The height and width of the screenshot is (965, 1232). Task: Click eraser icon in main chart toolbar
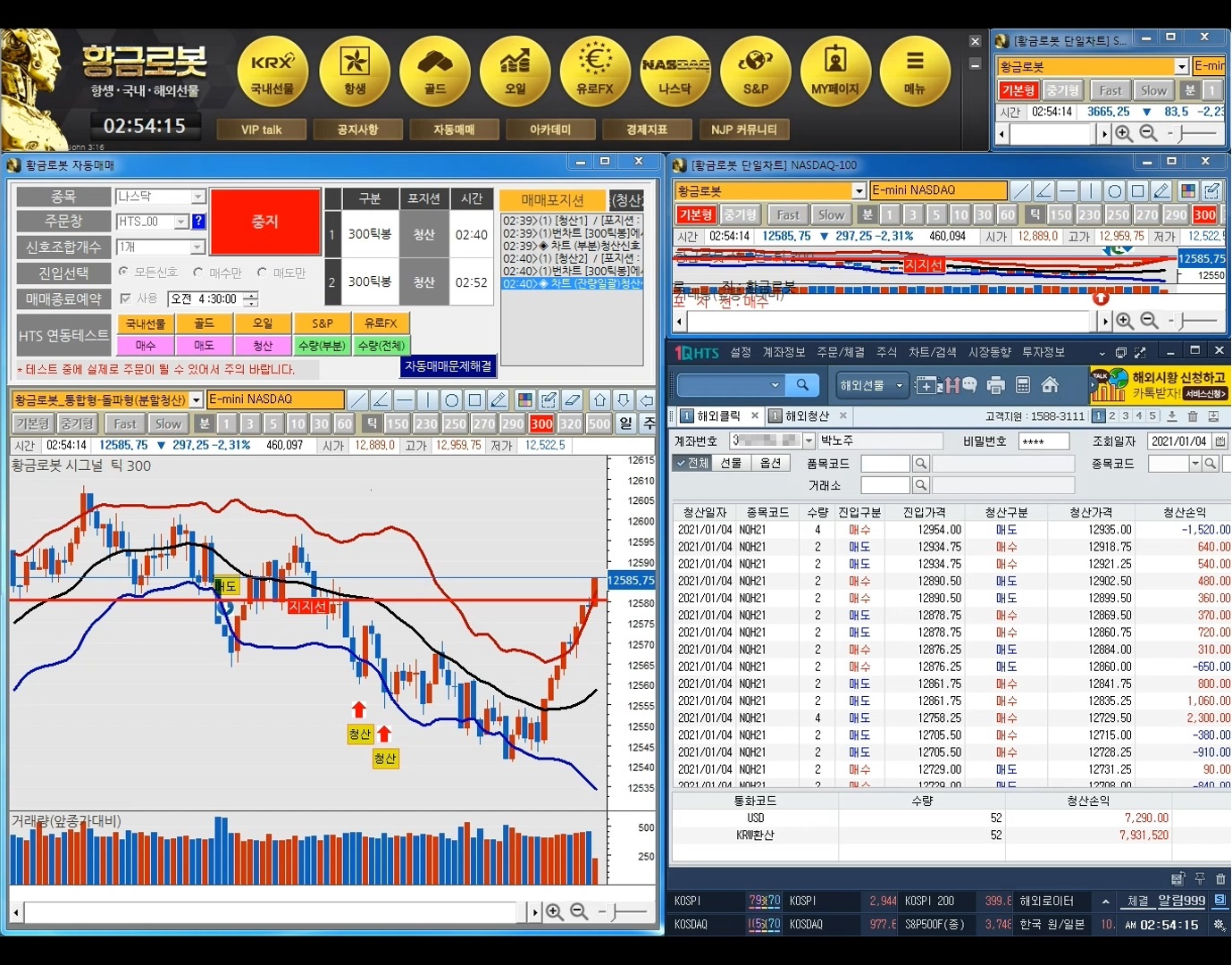click(573, 399)
